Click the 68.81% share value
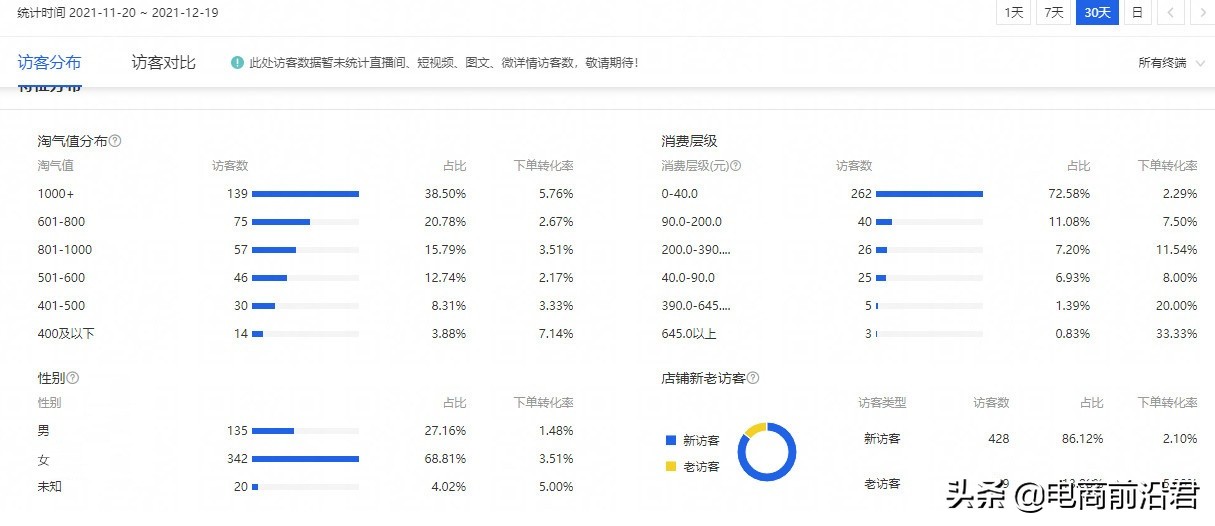1215x526 pixels. coord(445,459)
